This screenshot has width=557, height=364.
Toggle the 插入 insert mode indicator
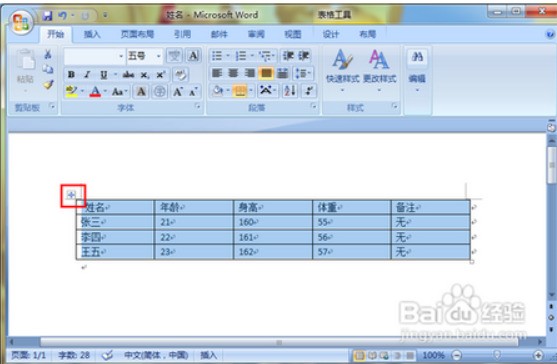tap(209, 355)
